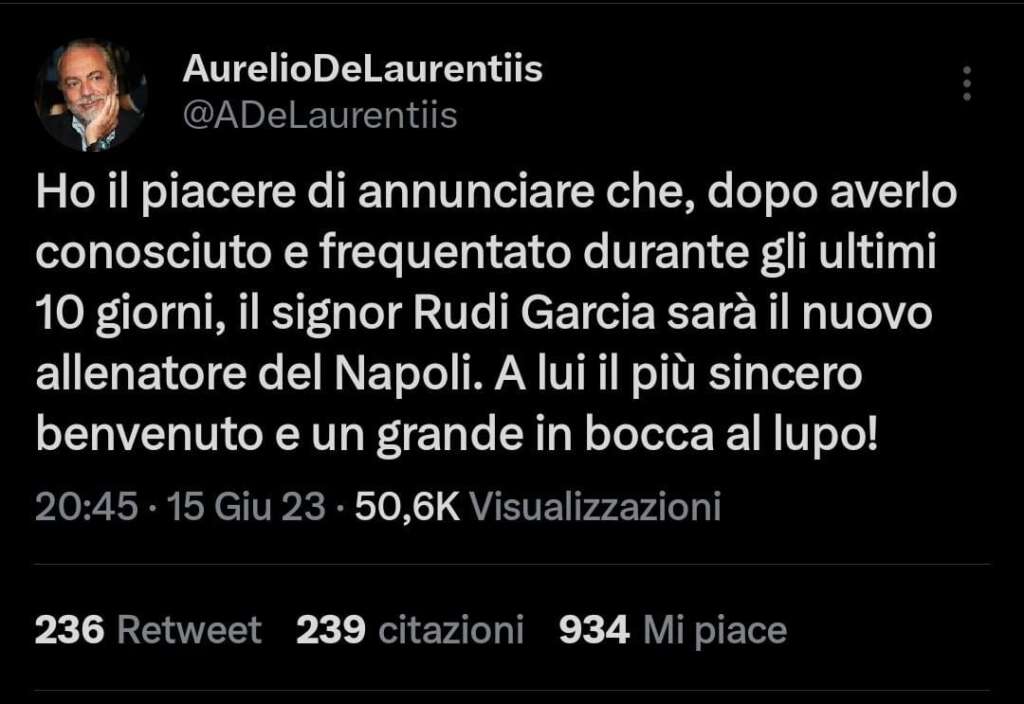See who gave 934 Mi piace
This screenshot has width=1024, height=704.
click(x=673, y=630)
